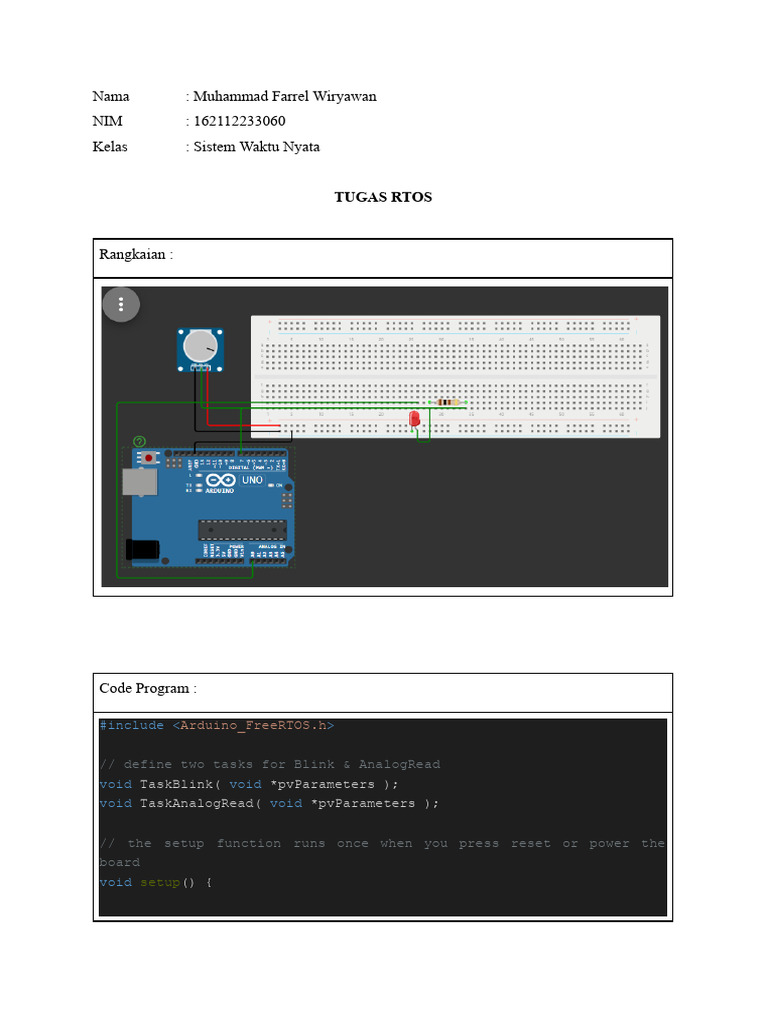Viewport: 768px width, 1024px height.
Task: Select the Arduino USB port connector
Action: point(139,483)
